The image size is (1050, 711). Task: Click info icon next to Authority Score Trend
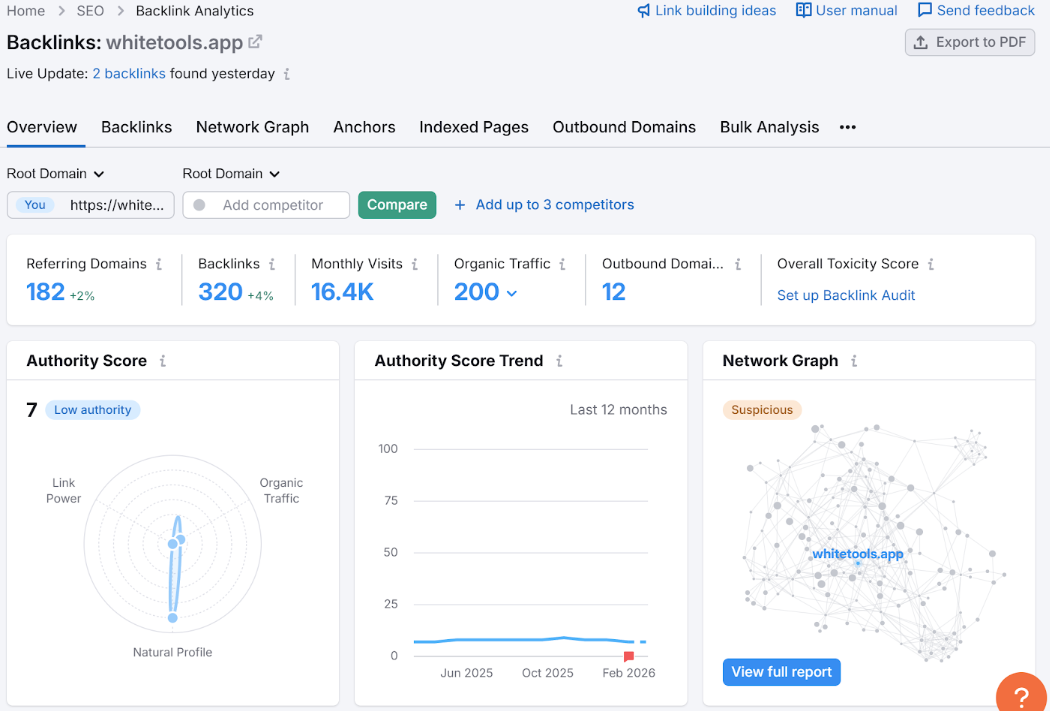pos(559,361)
